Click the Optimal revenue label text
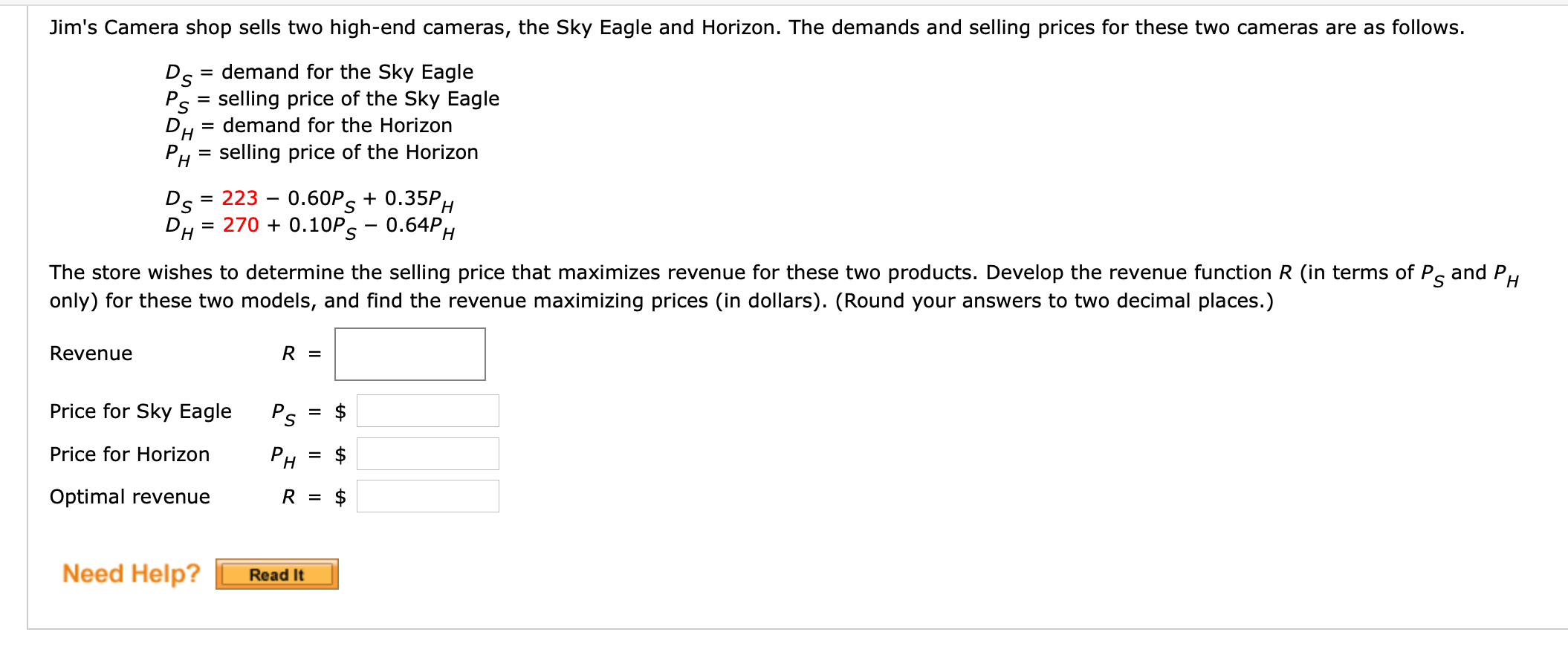The height and width of the screenshot is (655, 1568). [x=130, y=497]
